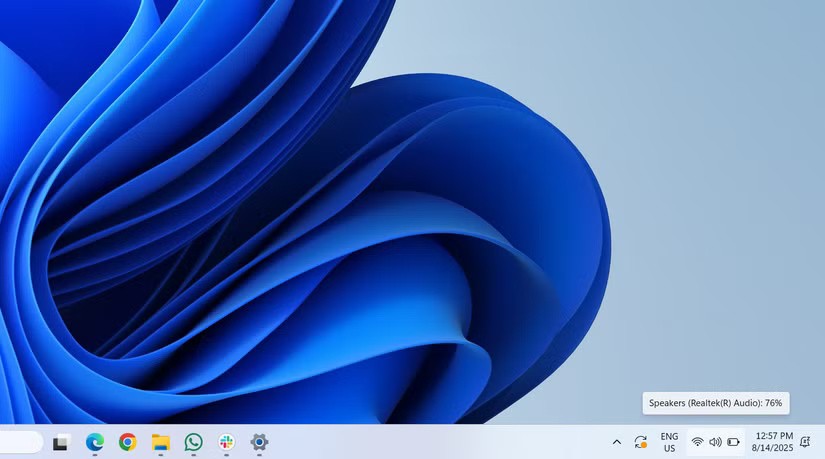Open WhatsApp from the taskbar

click(x=193, y=442)
